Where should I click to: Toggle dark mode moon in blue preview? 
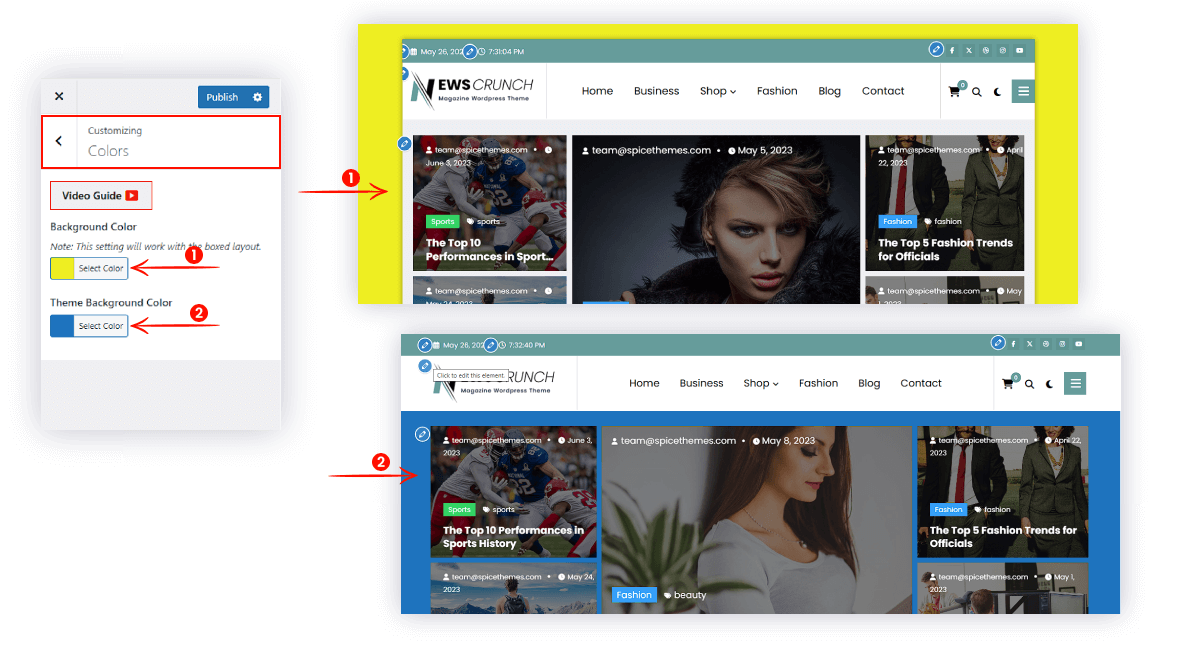(1050, 384)
